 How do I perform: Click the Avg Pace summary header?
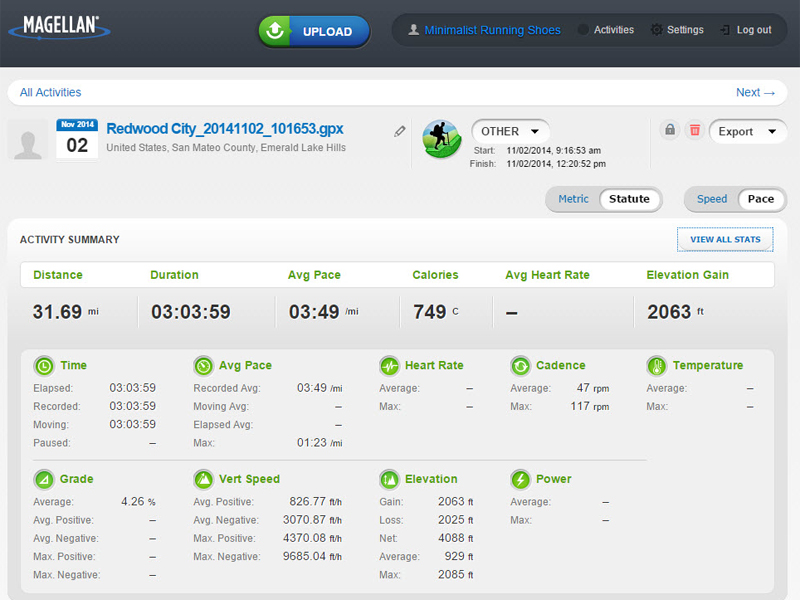[314, 275]
